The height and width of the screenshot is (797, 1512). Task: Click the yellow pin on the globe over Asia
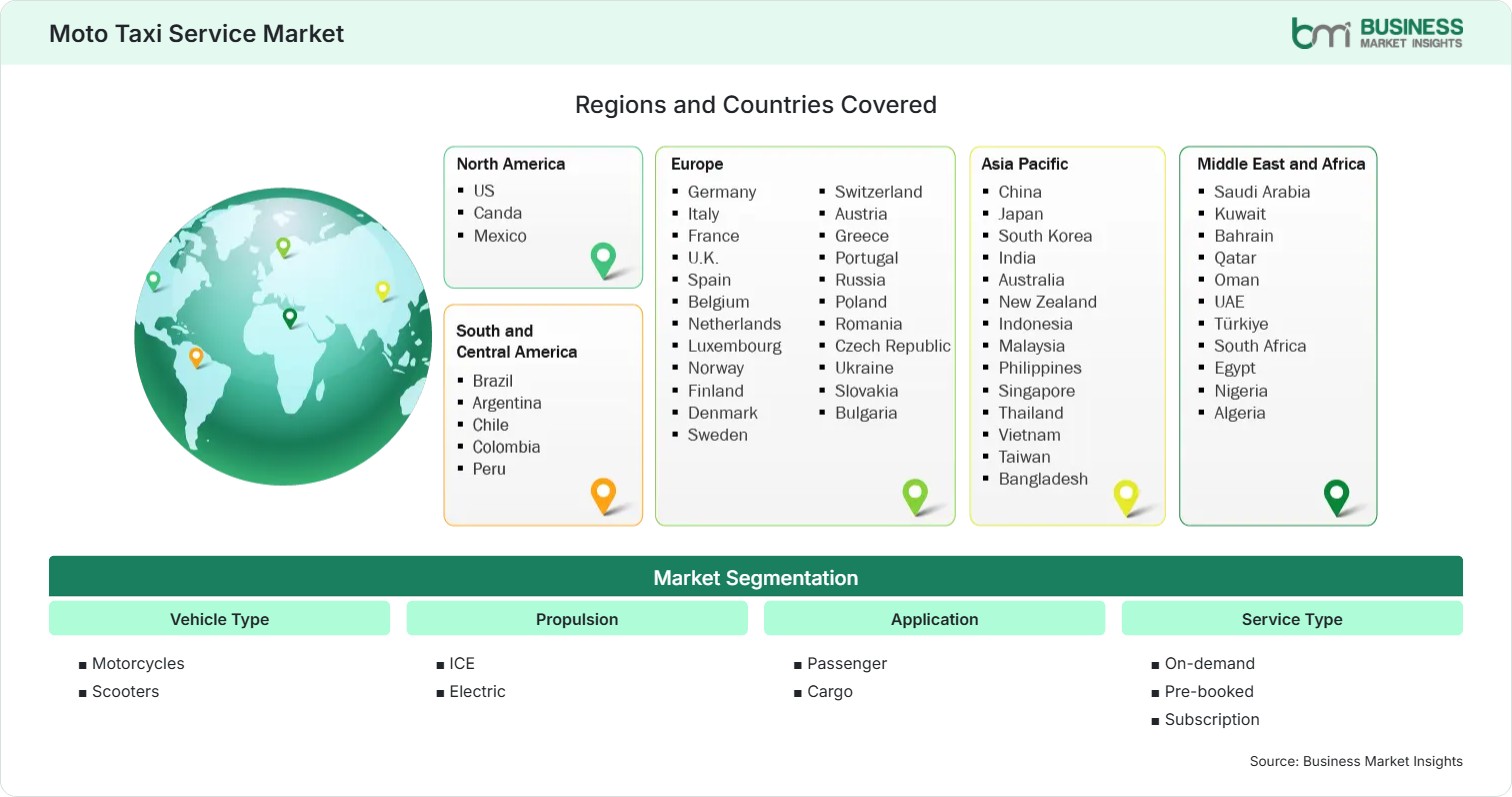382,290
